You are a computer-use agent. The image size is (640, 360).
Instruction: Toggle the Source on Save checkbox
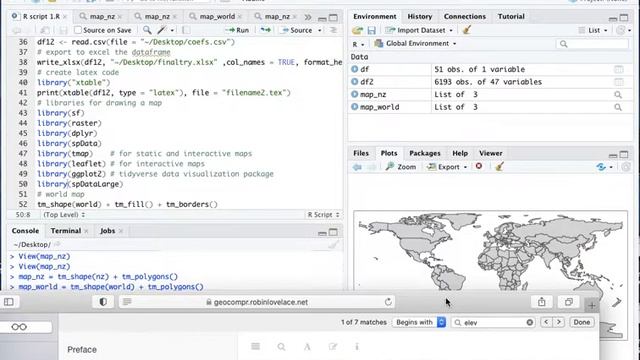[x=78, y=30]
